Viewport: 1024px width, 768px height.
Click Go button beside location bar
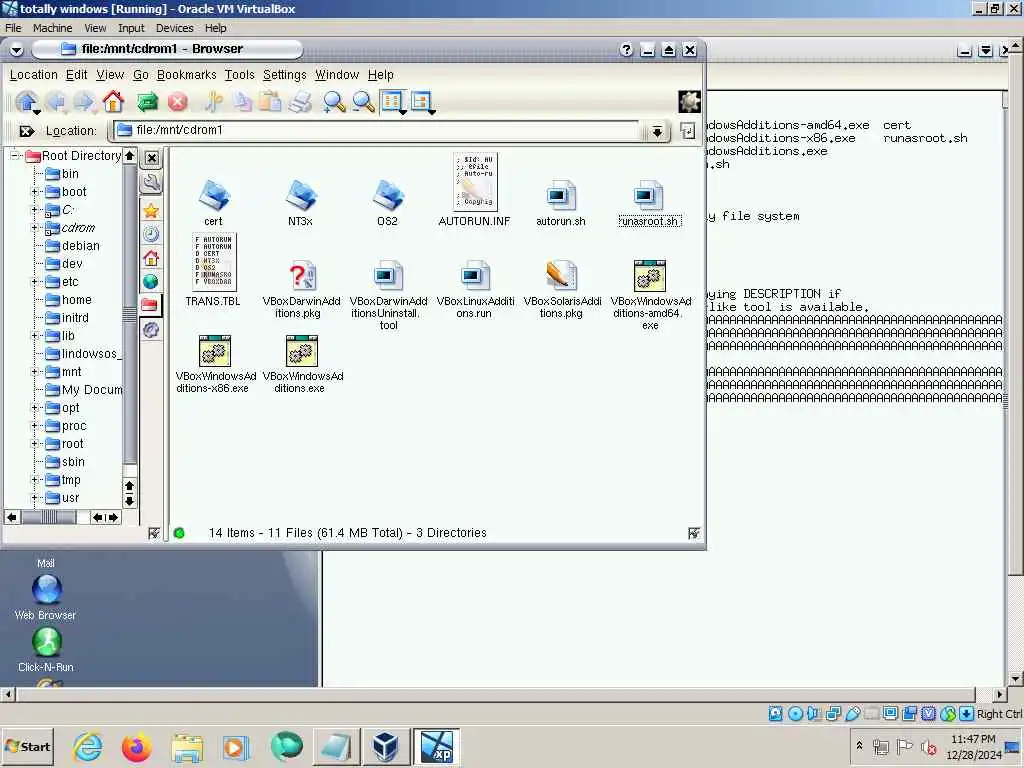pyautogui.click(x=688, y=131)
